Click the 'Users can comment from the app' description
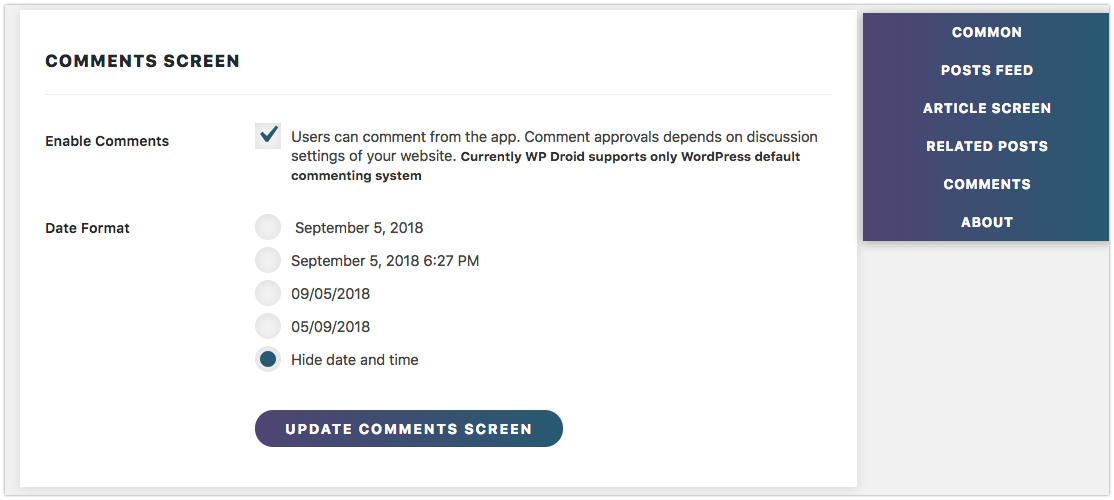Viewport: 1114px width, 500px height. [554, 145]
